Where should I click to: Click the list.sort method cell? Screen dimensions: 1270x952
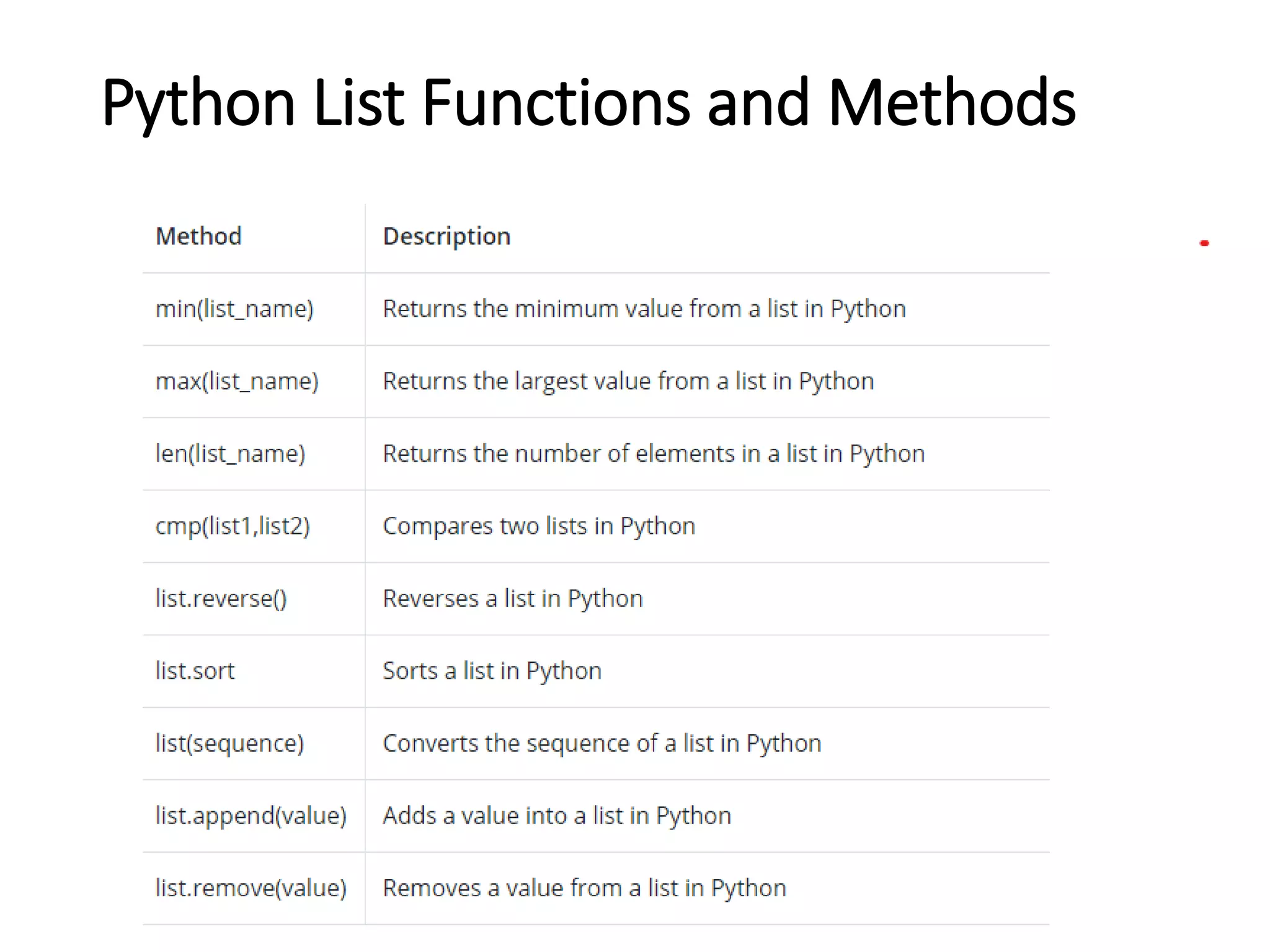pyautogui.click(x=195, y=671)
